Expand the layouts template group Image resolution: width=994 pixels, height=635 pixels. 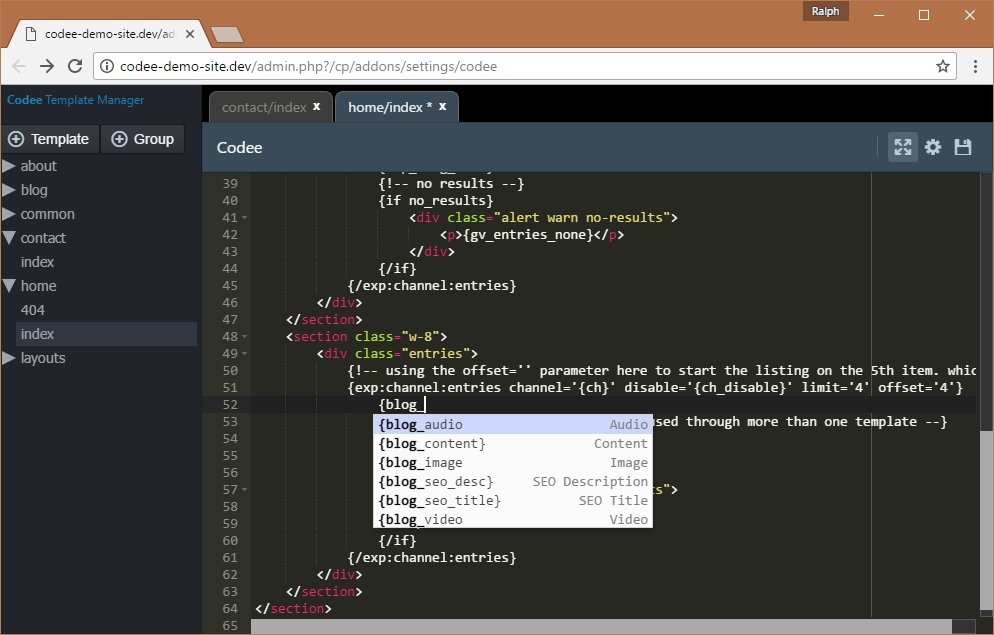9,358
